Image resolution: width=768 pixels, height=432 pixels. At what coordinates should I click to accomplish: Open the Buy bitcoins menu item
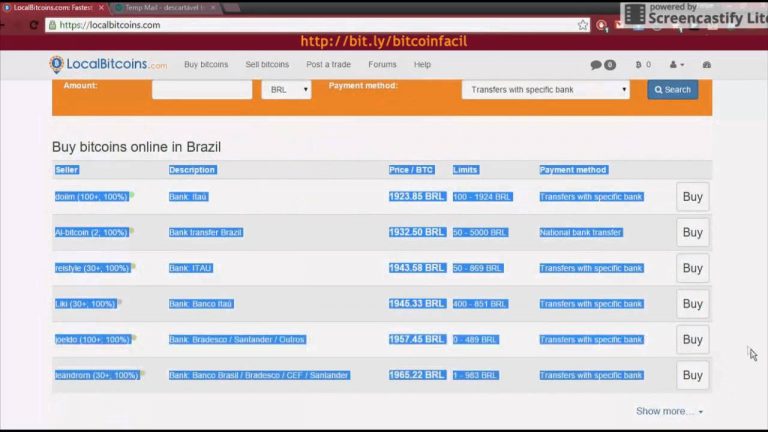206,65
